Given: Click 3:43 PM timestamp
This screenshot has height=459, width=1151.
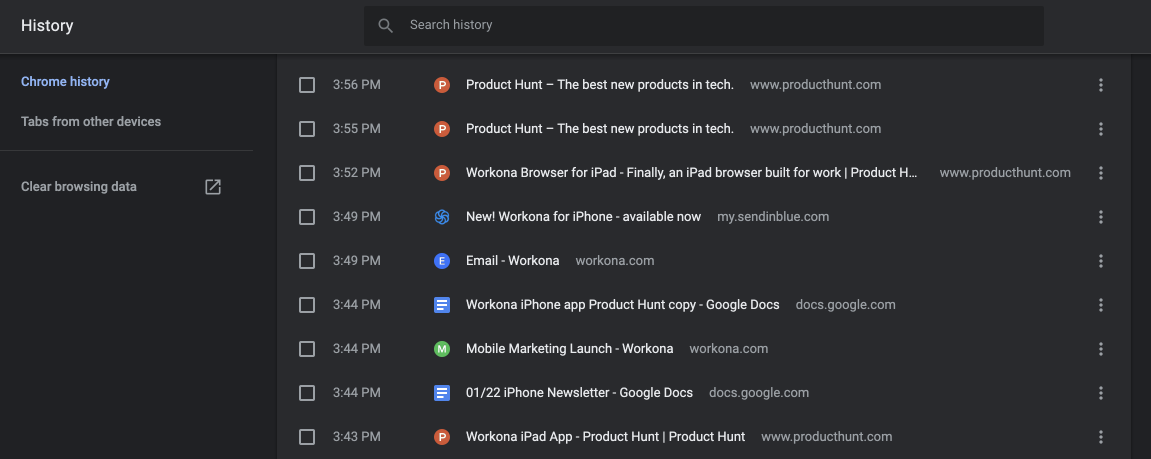Looking at the screenshot, I should pyautogui.click(x=357, y=438).
